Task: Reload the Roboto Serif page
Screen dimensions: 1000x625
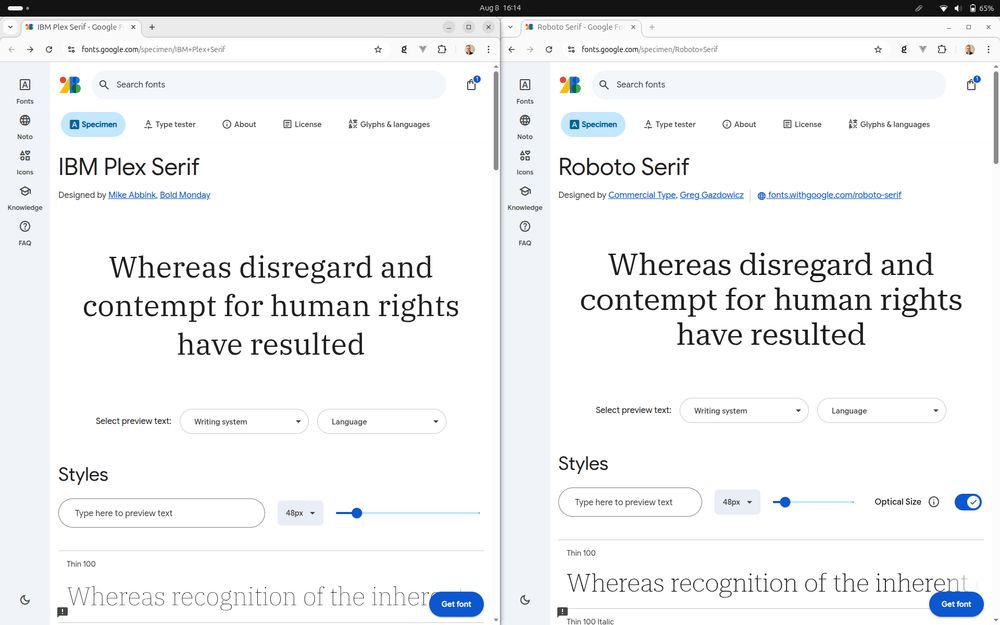Action: point(549,49)
